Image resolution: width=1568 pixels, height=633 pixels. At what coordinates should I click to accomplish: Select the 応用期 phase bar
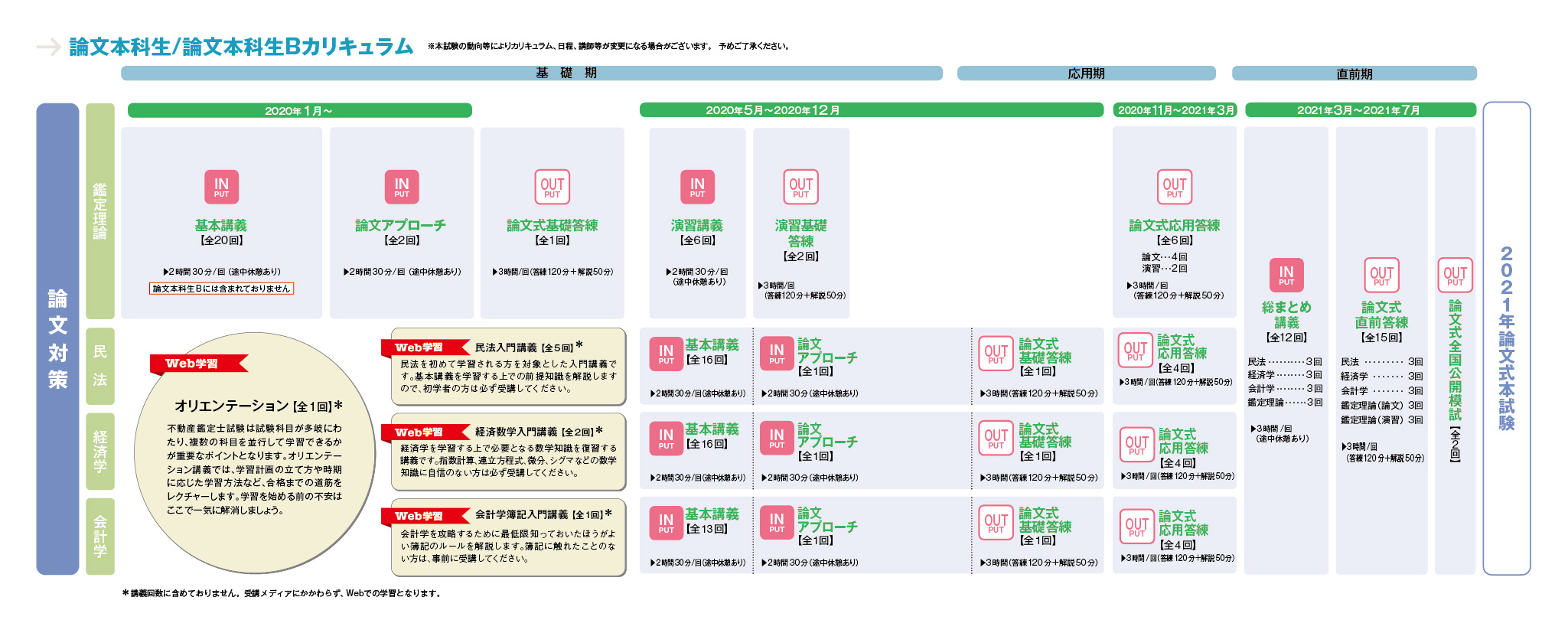[1086, 73]
